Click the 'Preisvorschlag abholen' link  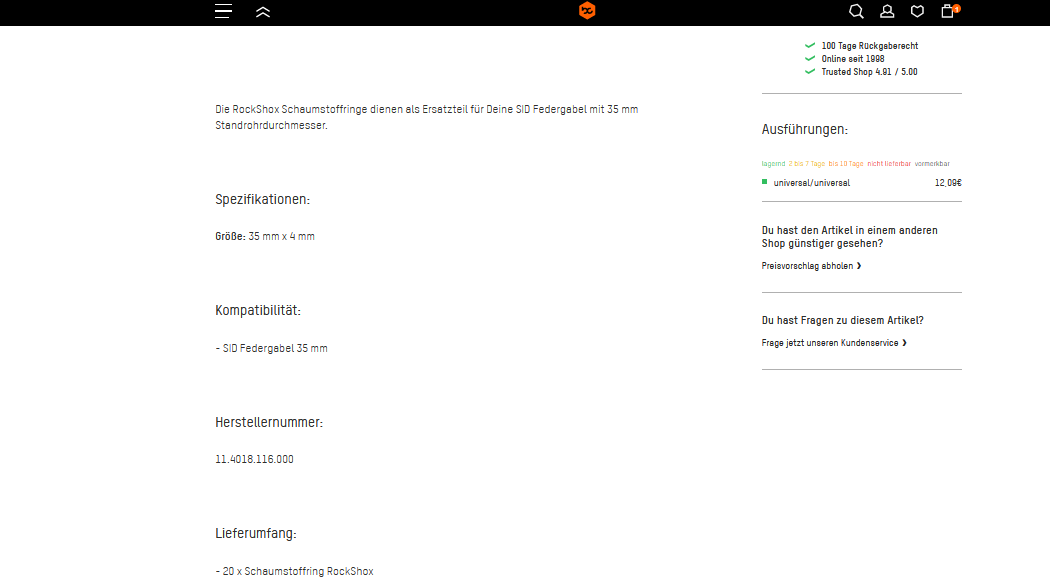(811, 266)
